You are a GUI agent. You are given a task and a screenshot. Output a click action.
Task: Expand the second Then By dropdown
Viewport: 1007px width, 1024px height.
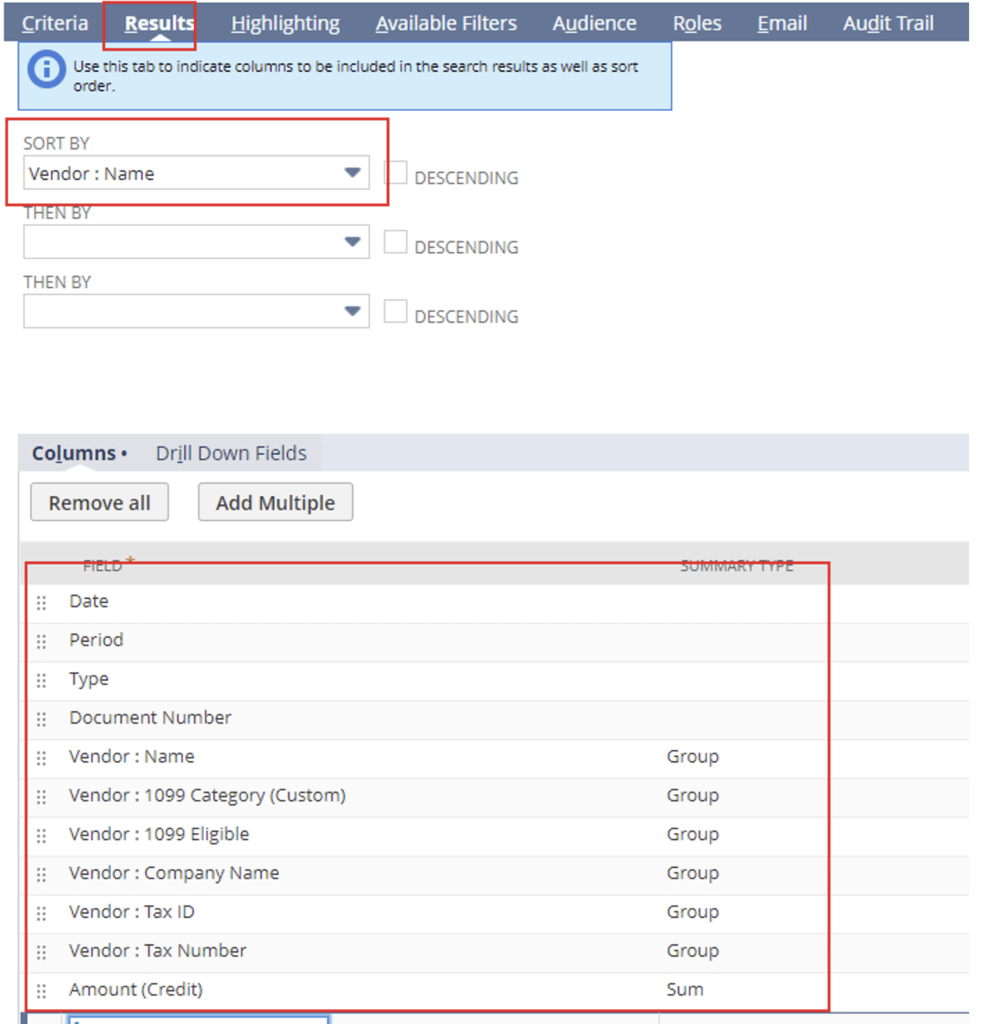coord(351,311)
